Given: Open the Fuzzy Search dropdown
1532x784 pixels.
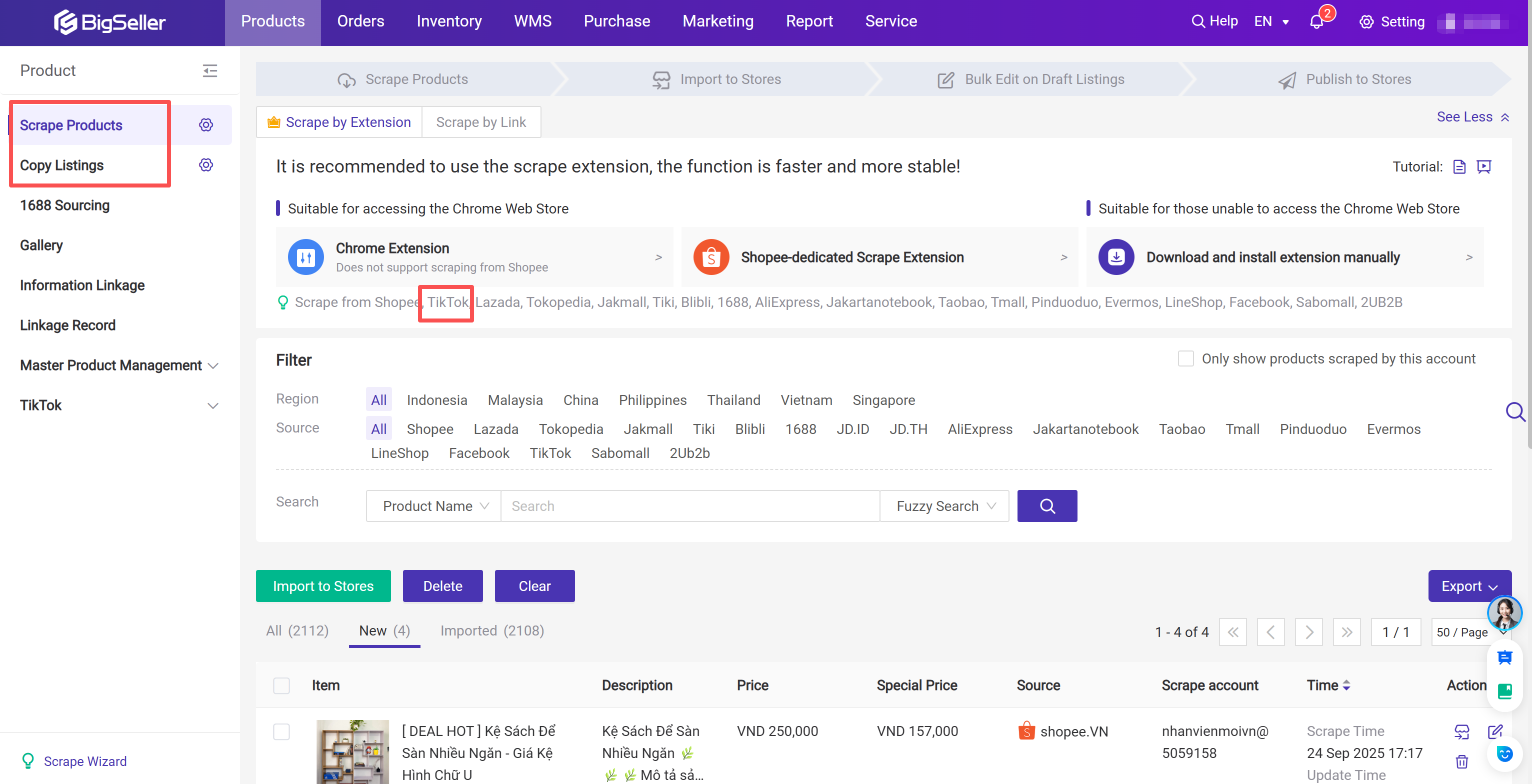Looking at the screenshot, I should (x=944, y=505).
